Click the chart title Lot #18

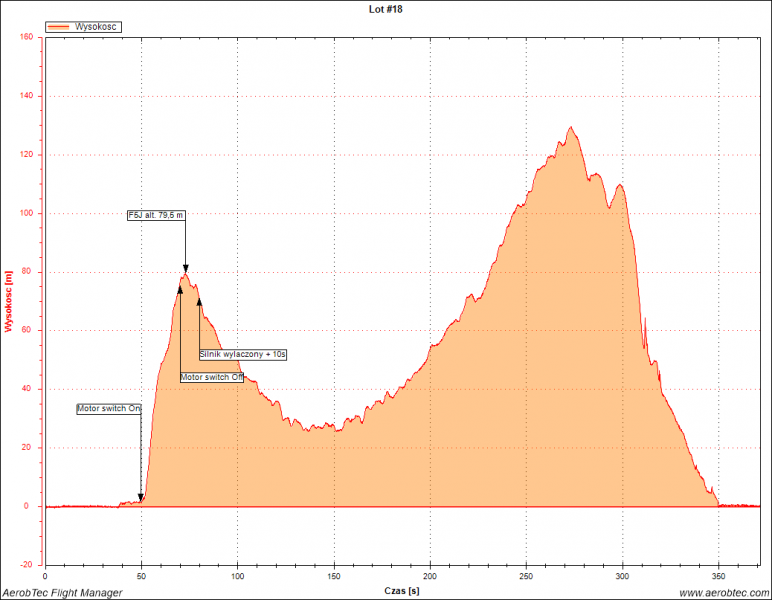tap(386, 9)
